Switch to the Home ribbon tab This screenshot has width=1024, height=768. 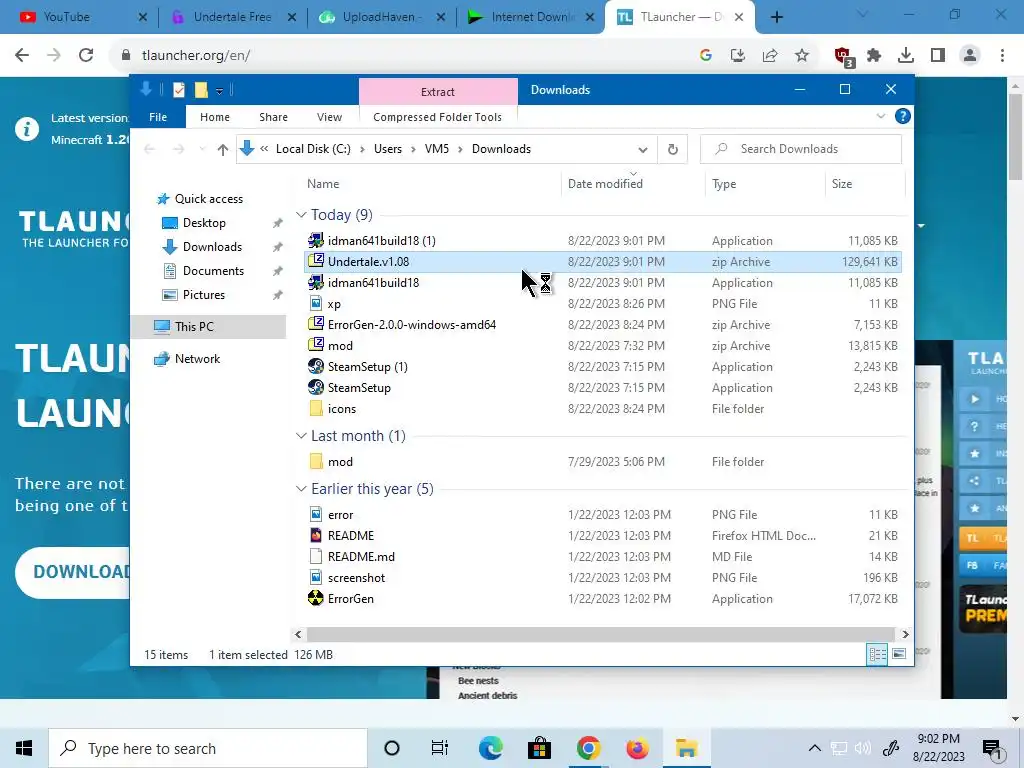tap(215, 117)
